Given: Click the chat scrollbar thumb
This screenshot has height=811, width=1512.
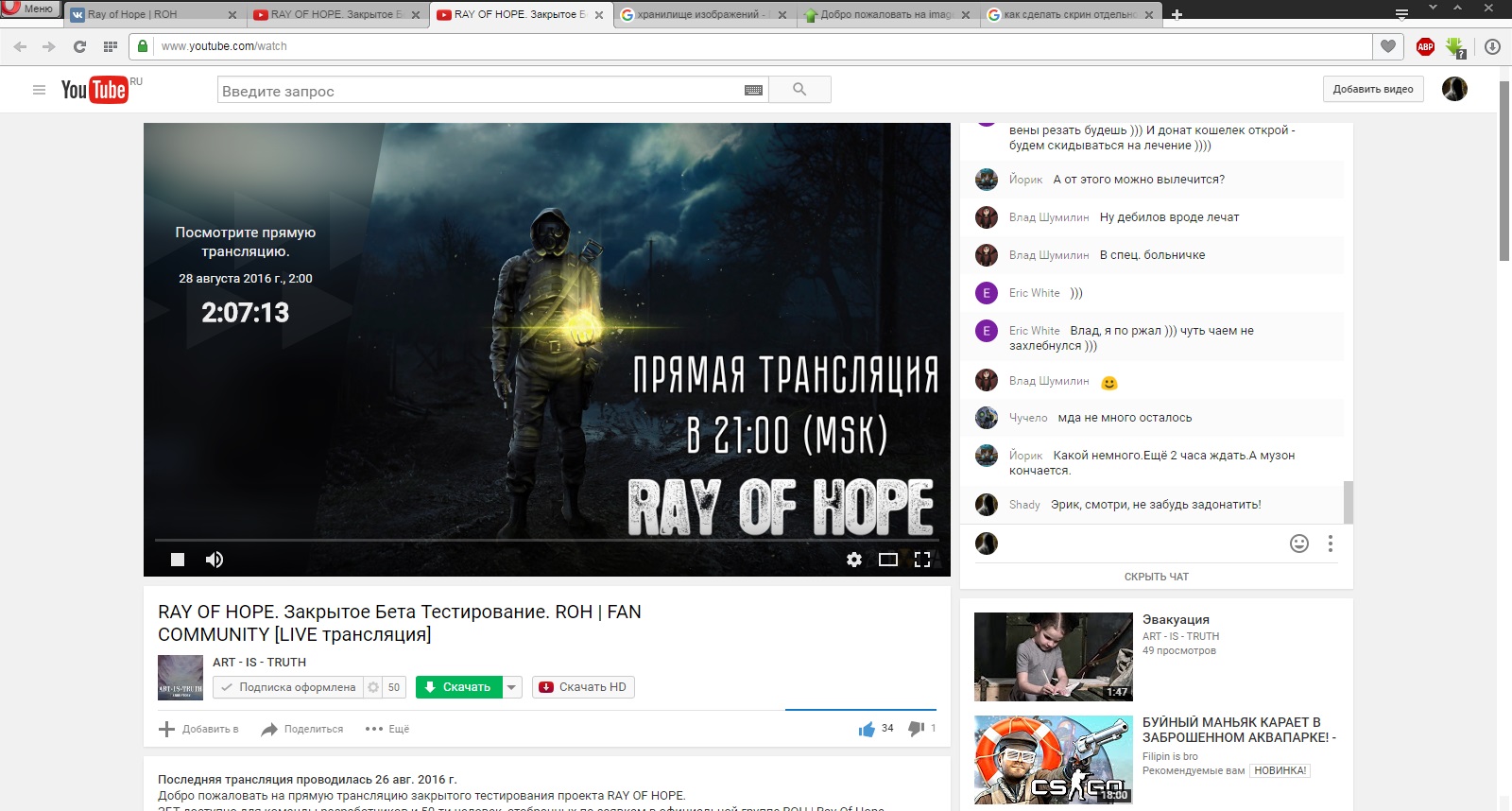Looking at the screenshot, I should pyautogui.click(x=1349, y=502).
